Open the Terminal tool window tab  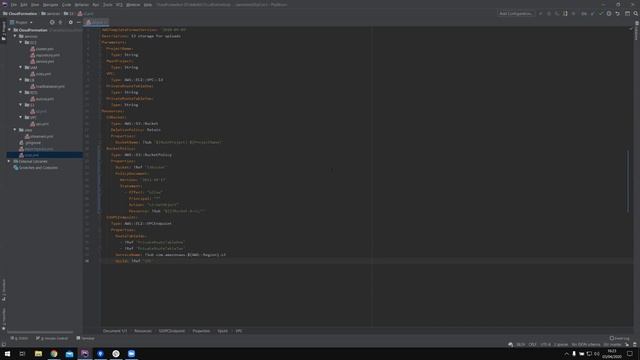pos(85,338)
